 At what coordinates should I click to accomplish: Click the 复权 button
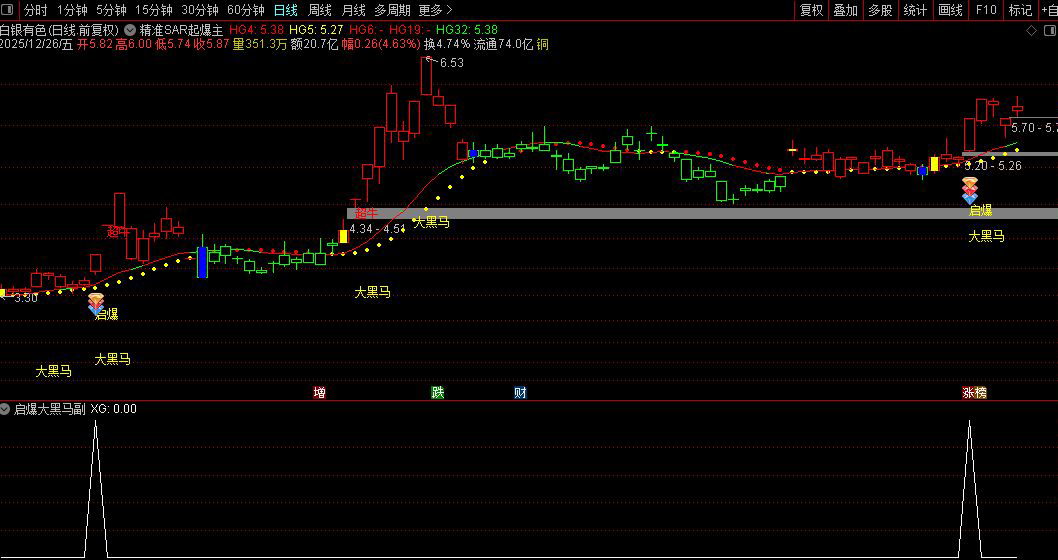(x=811, y=10)
